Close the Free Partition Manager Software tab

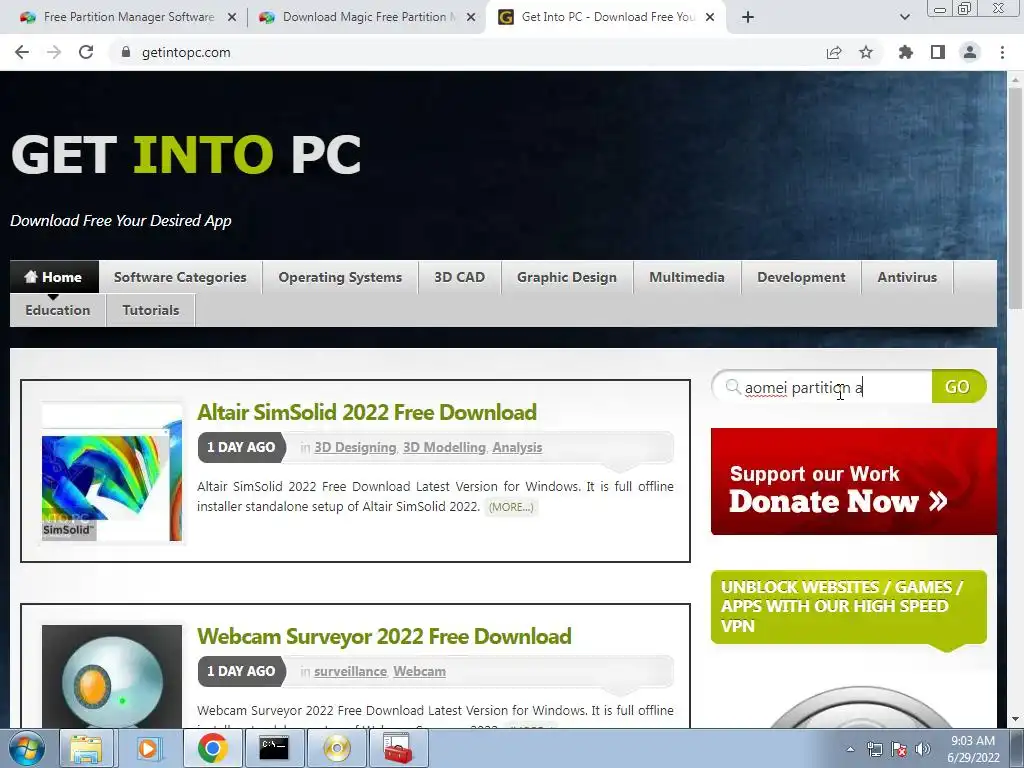coord(232,17)
